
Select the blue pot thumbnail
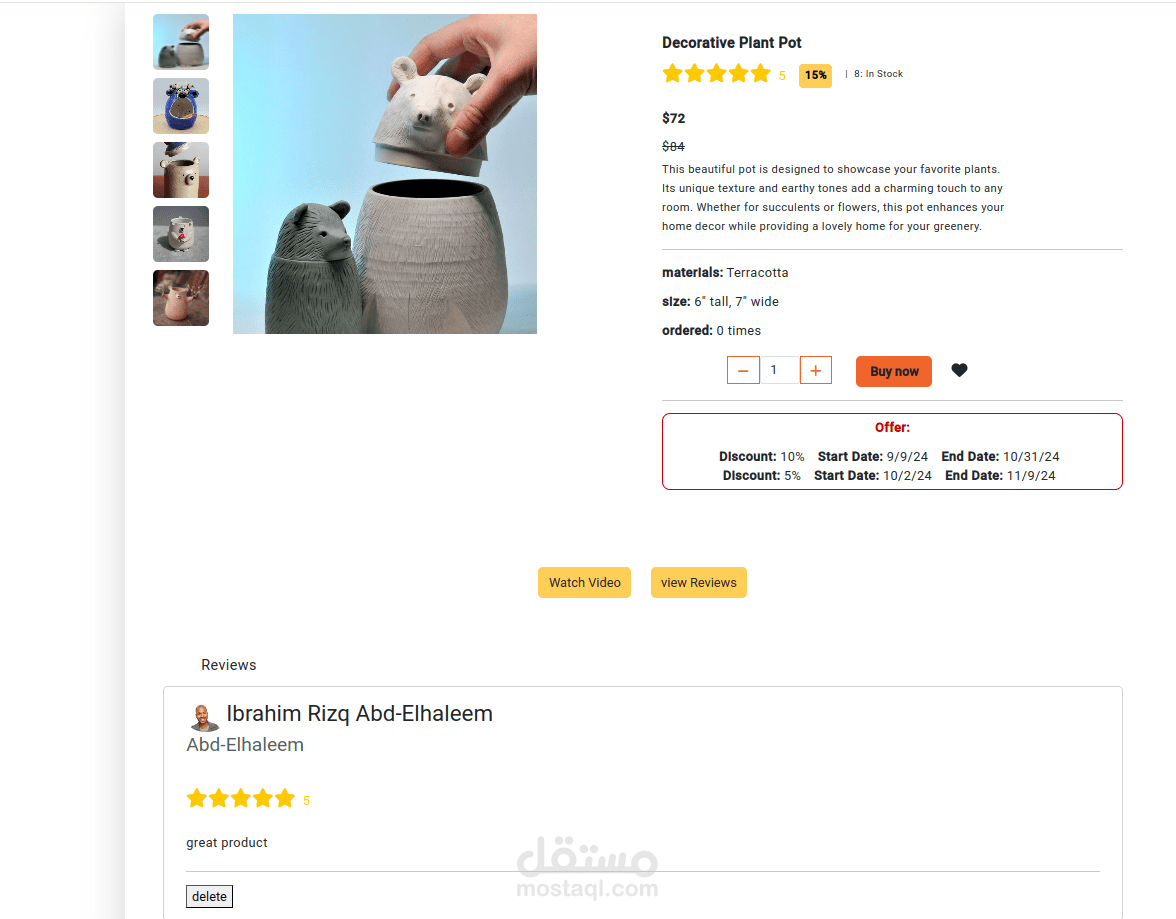coord(181,106)
